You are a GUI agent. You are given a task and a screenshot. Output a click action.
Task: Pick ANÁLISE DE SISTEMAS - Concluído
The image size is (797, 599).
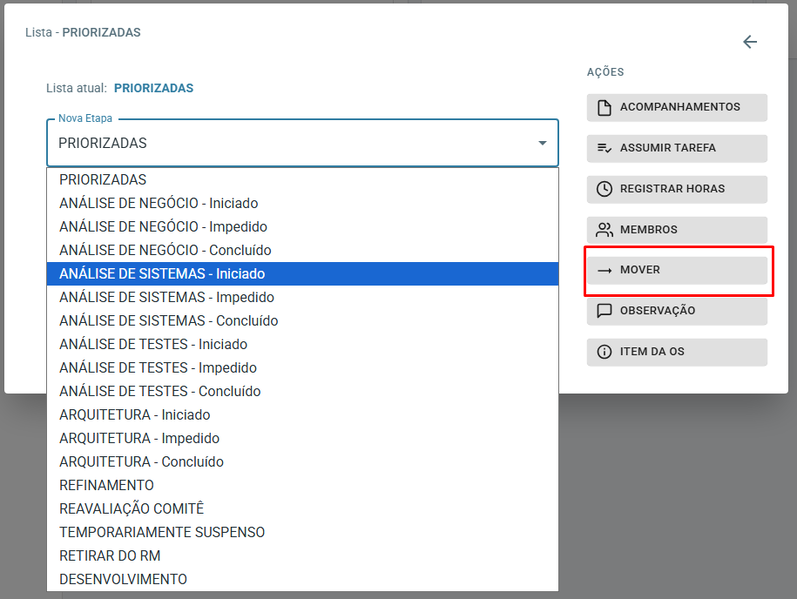point(302,321)
